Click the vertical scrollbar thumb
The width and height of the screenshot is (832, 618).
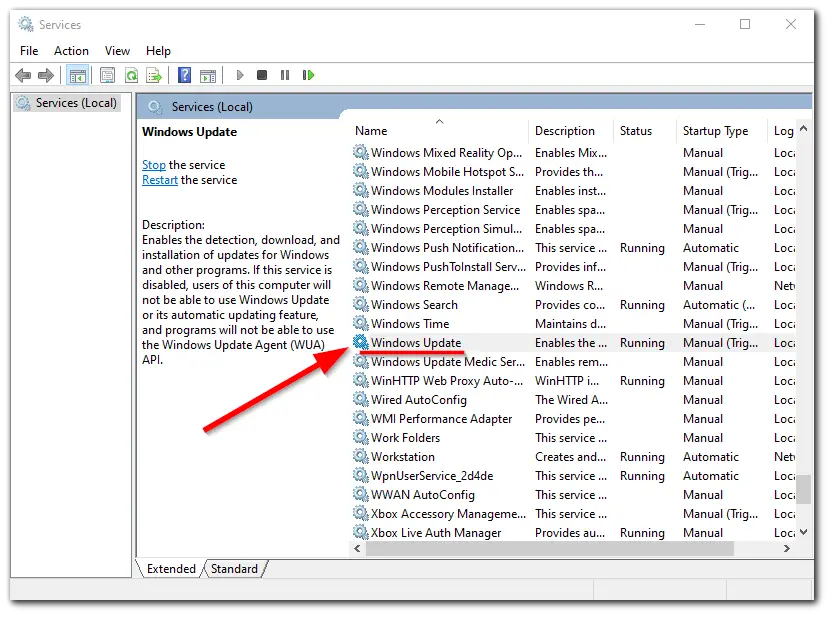click(804, 489)
